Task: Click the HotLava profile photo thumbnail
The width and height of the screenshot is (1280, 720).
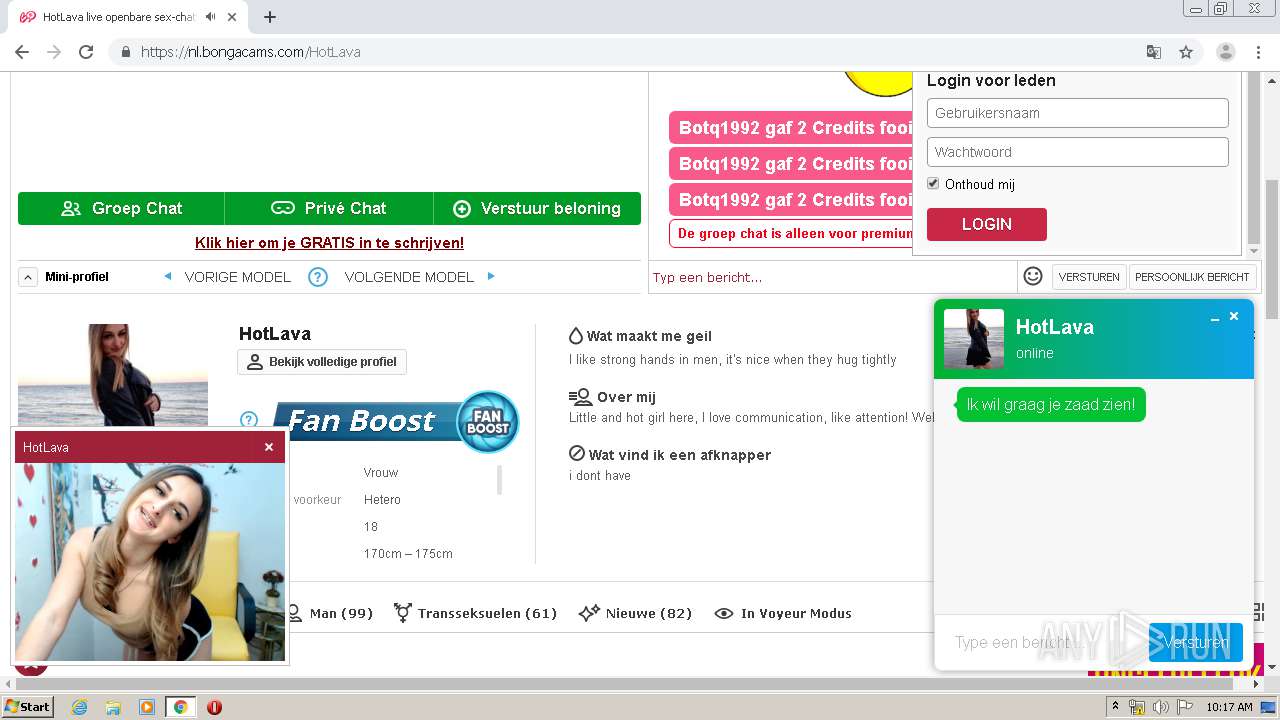Action: coord(112,375)
